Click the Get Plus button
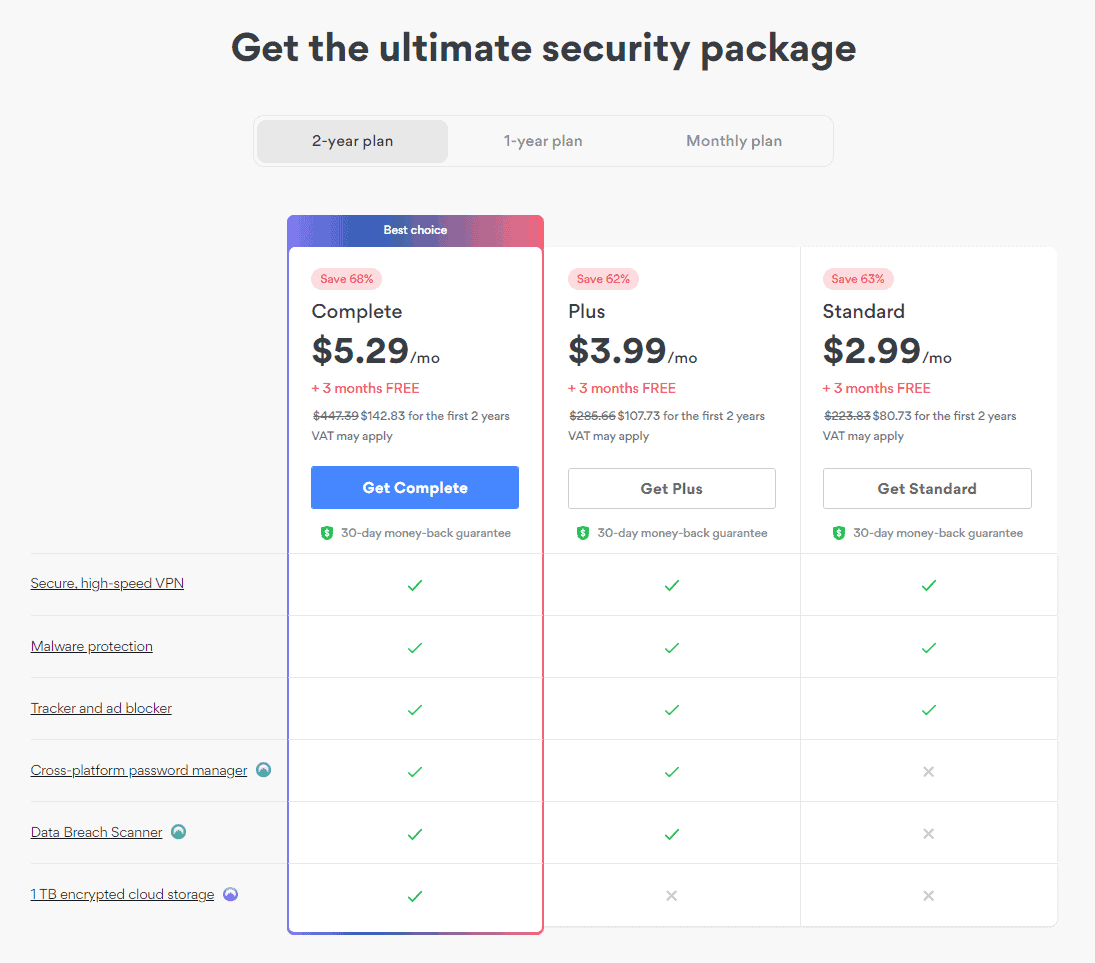Viewport: 1095px width, 963px height. coord(672,489)
